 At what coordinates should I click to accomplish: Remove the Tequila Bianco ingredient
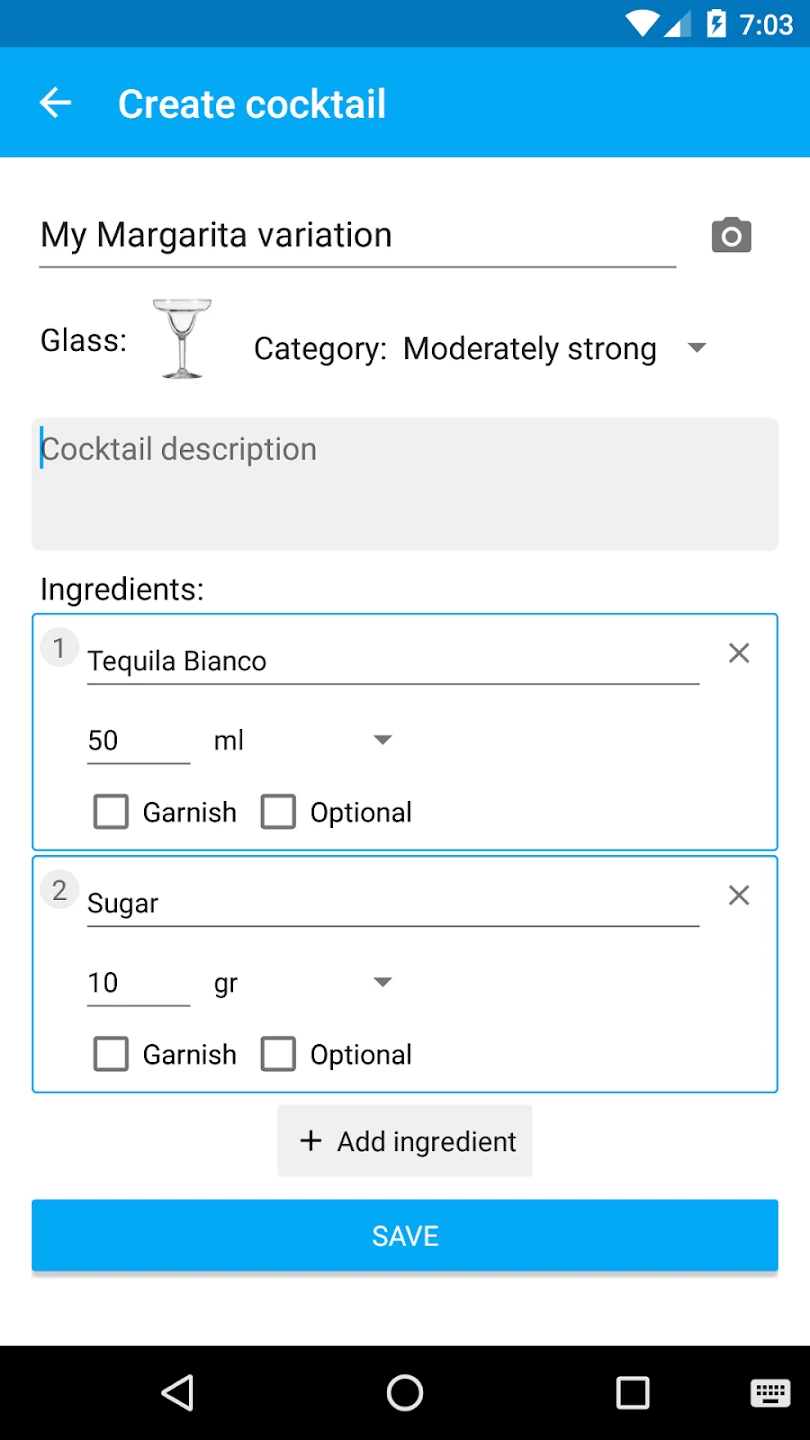point(739,653)
